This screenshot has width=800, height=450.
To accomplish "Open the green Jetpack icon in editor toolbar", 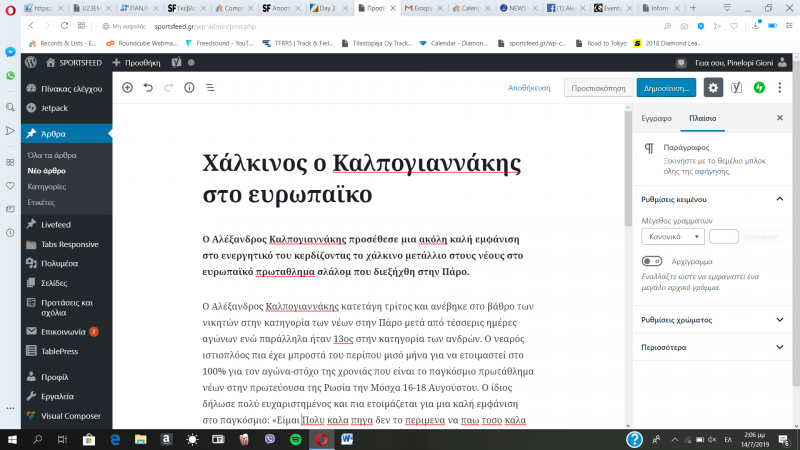I will [x=760, y=88].
